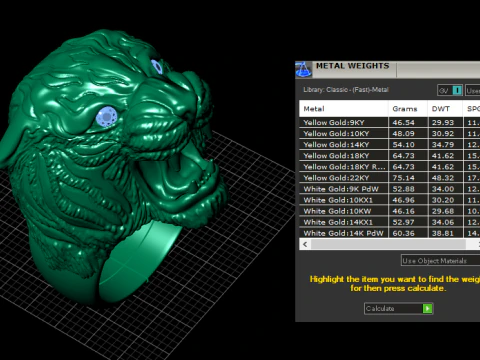
Task: Click the Metal Weights panel title
Action: (353, 66)
